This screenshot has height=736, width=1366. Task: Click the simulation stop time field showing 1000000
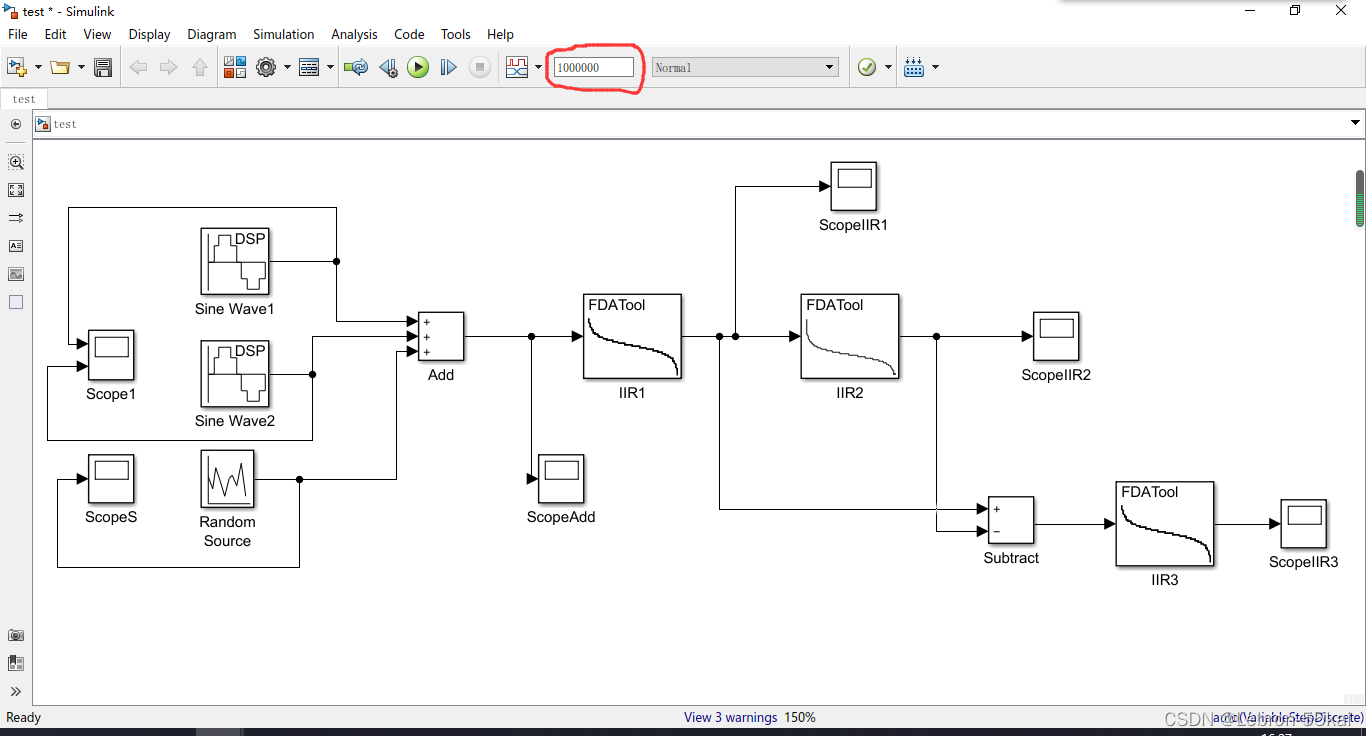(593, 66)
